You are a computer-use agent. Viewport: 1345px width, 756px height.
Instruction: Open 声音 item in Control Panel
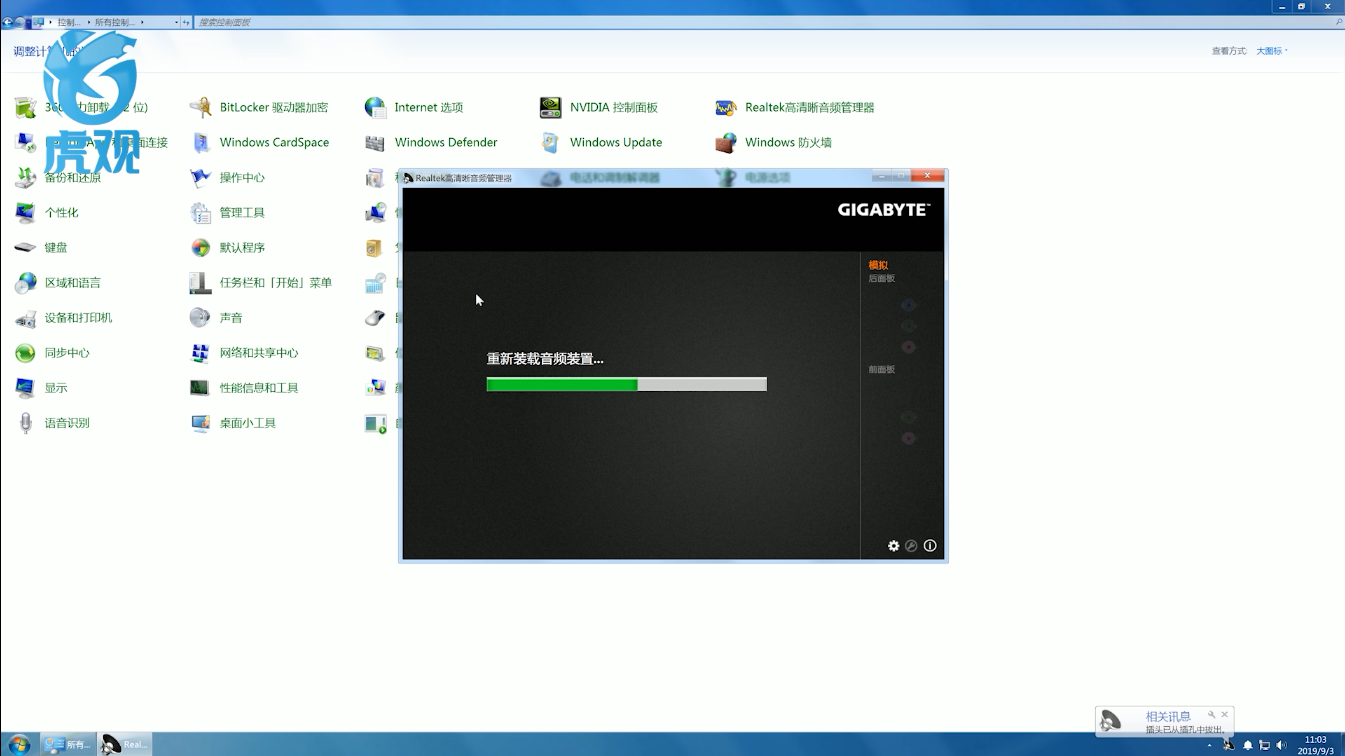217,318
